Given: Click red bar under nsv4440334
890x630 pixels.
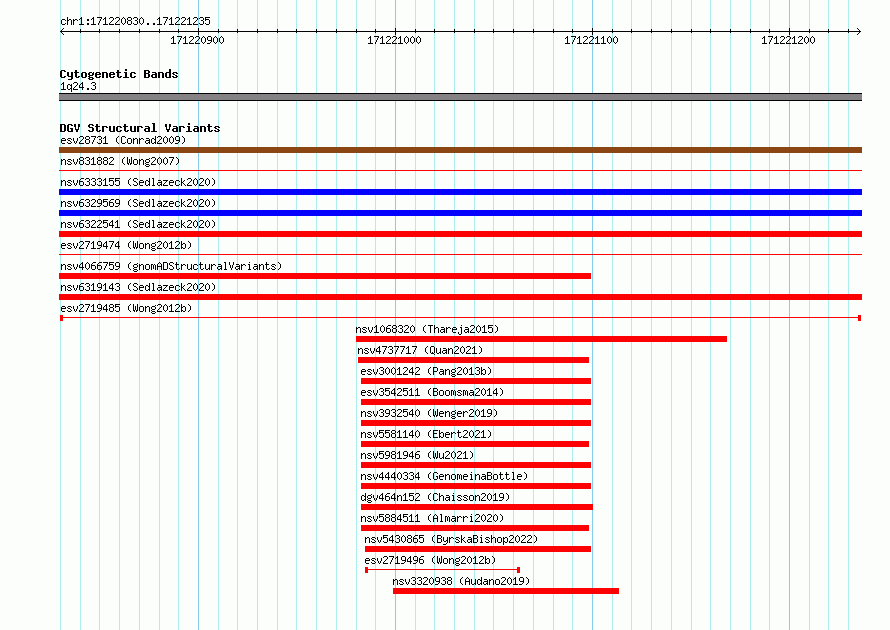Looking at the screenshot, I should pyautogui.click(x=476, y=486).
